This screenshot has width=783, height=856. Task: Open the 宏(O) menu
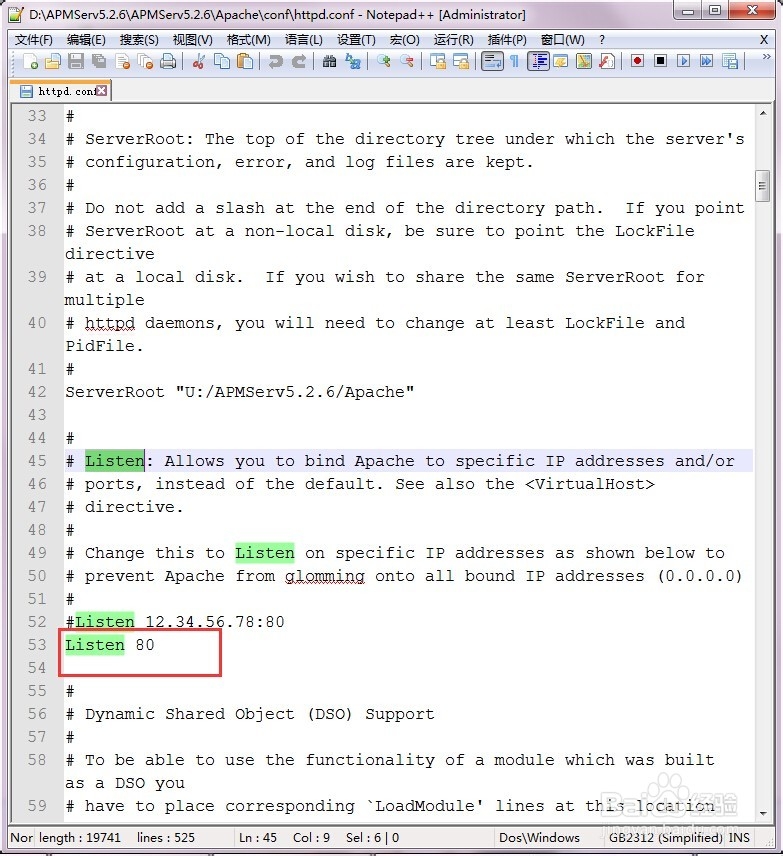pos(405,39)
